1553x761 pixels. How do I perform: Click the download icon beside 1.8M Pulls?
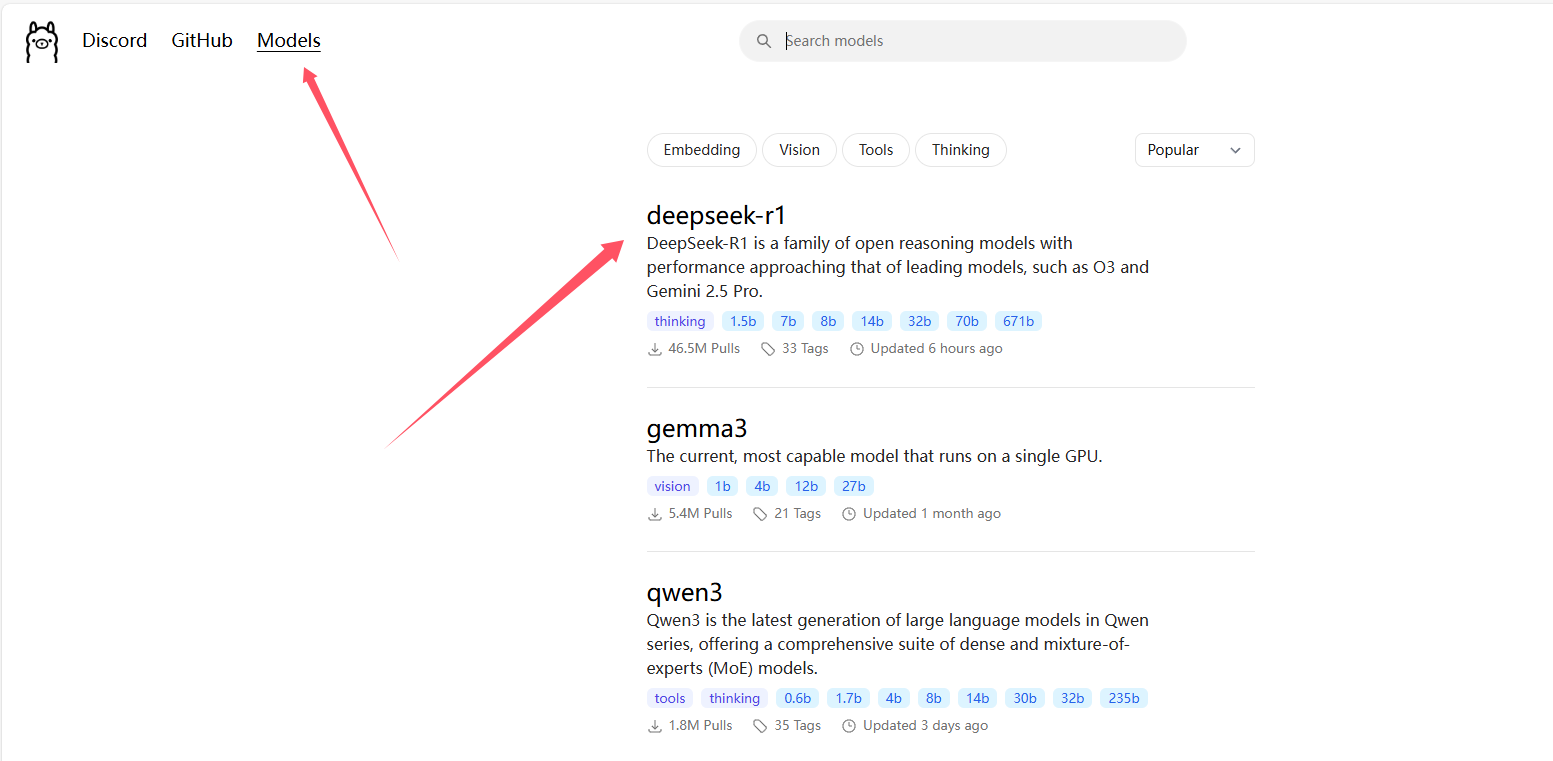tap(655, 726)
